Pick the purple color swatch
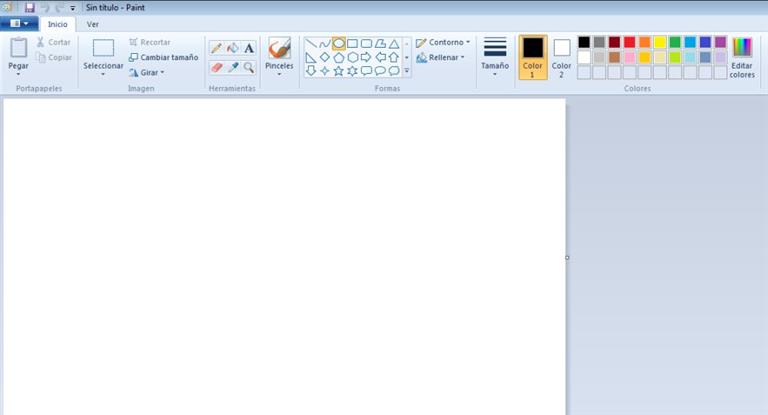 pyautogui.click(x=720, y=42)
